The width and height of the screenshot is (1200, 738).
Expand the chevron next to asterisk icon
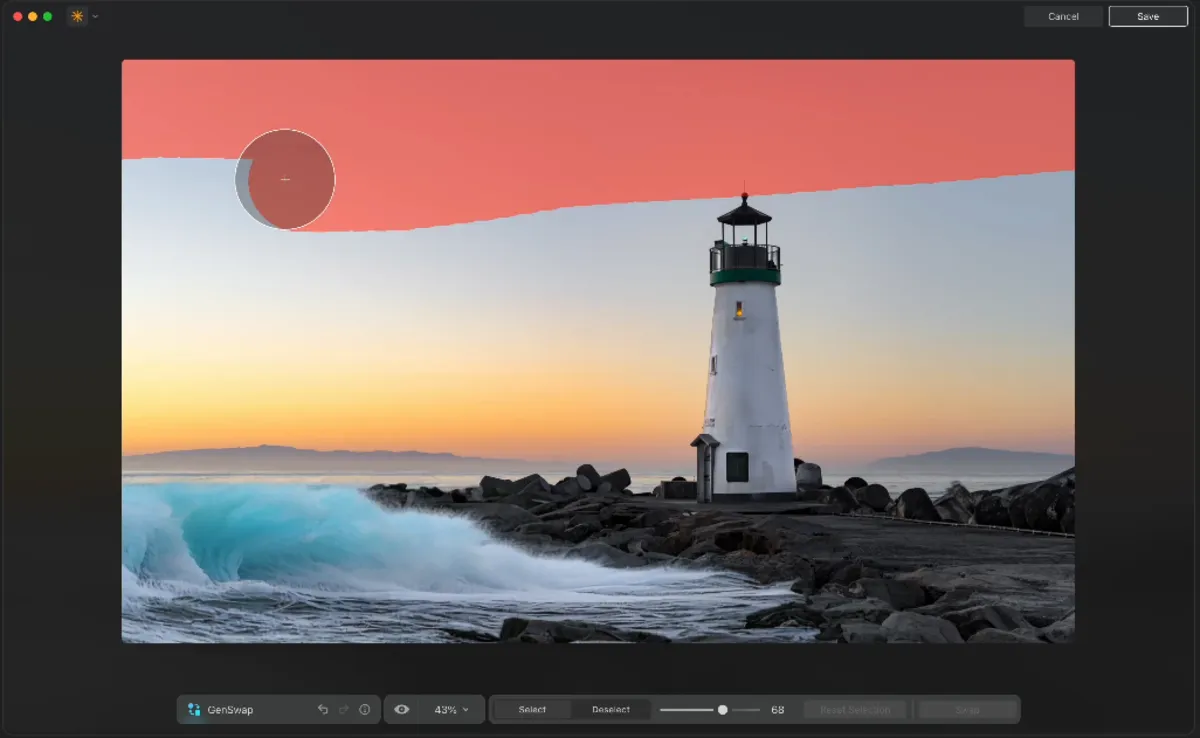pos(95,17)
